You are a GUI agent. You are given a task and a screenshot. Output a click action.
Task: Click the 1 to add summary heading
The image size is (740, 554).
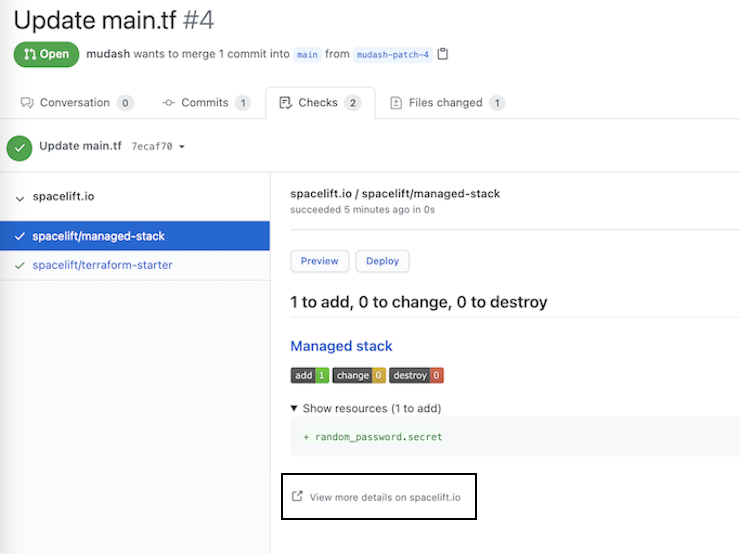(419, 302)
